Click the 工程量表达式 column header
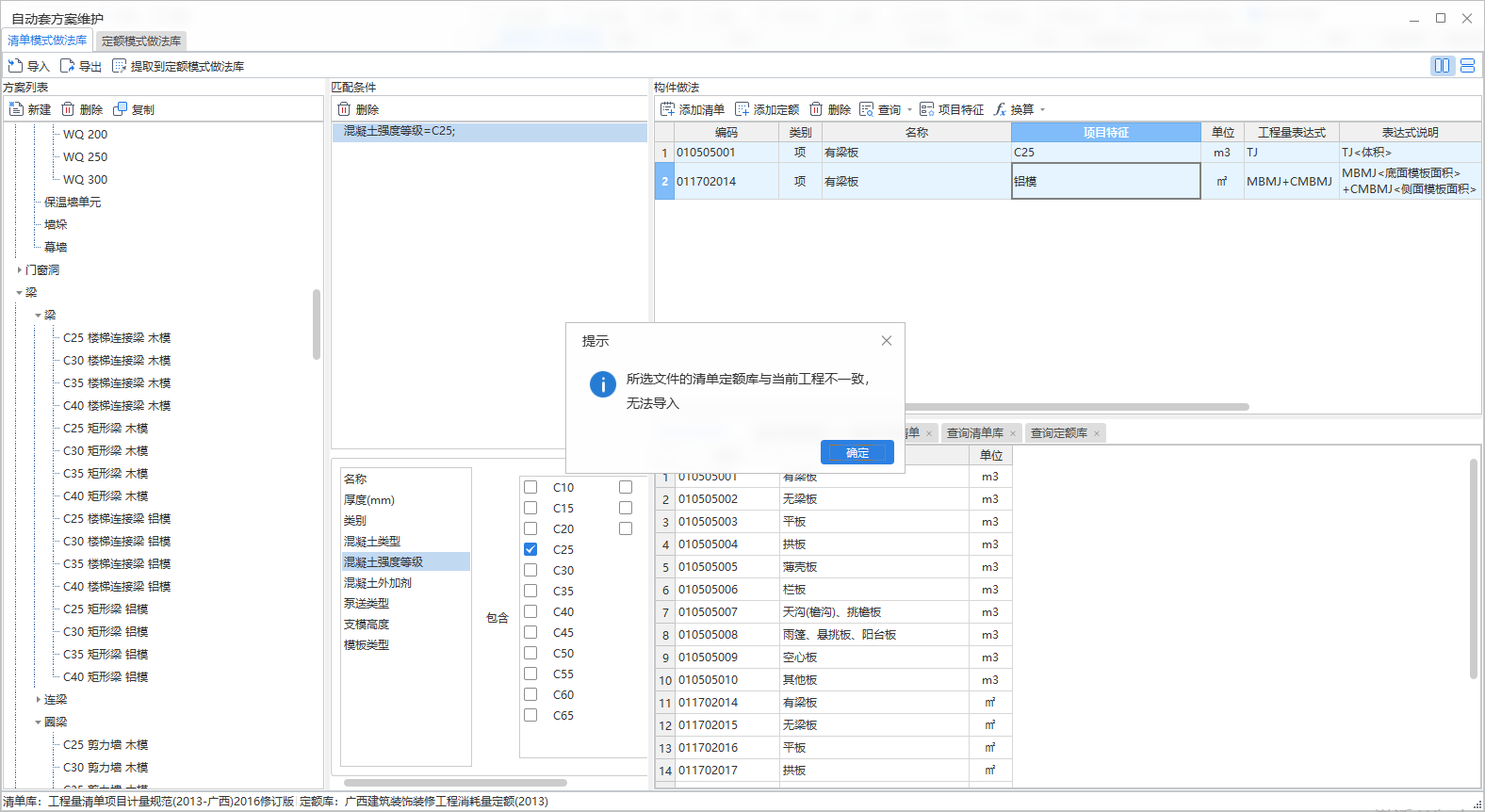The image size is (1485, 812). tap(1292, 132)
